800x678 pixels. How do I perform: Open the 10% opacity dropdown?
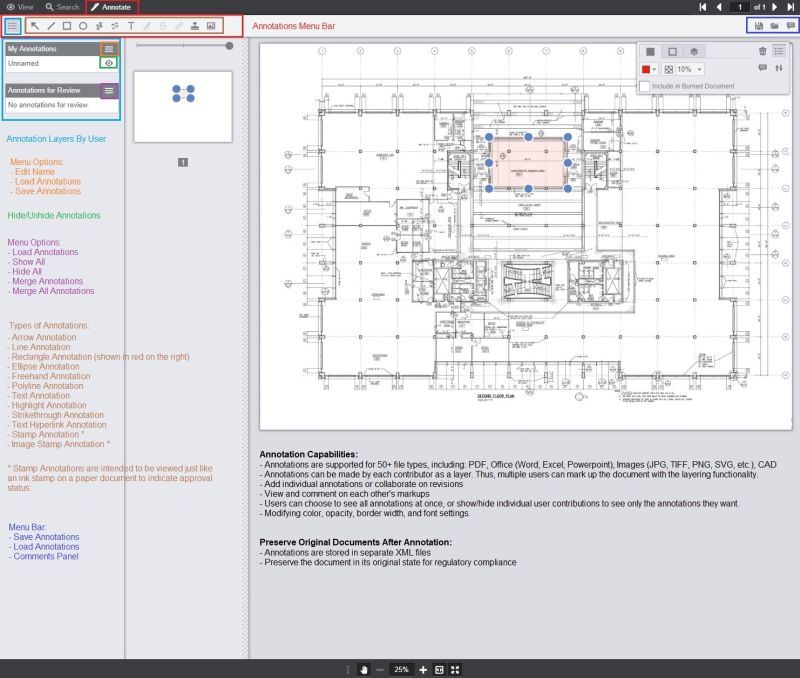point(699,70)
